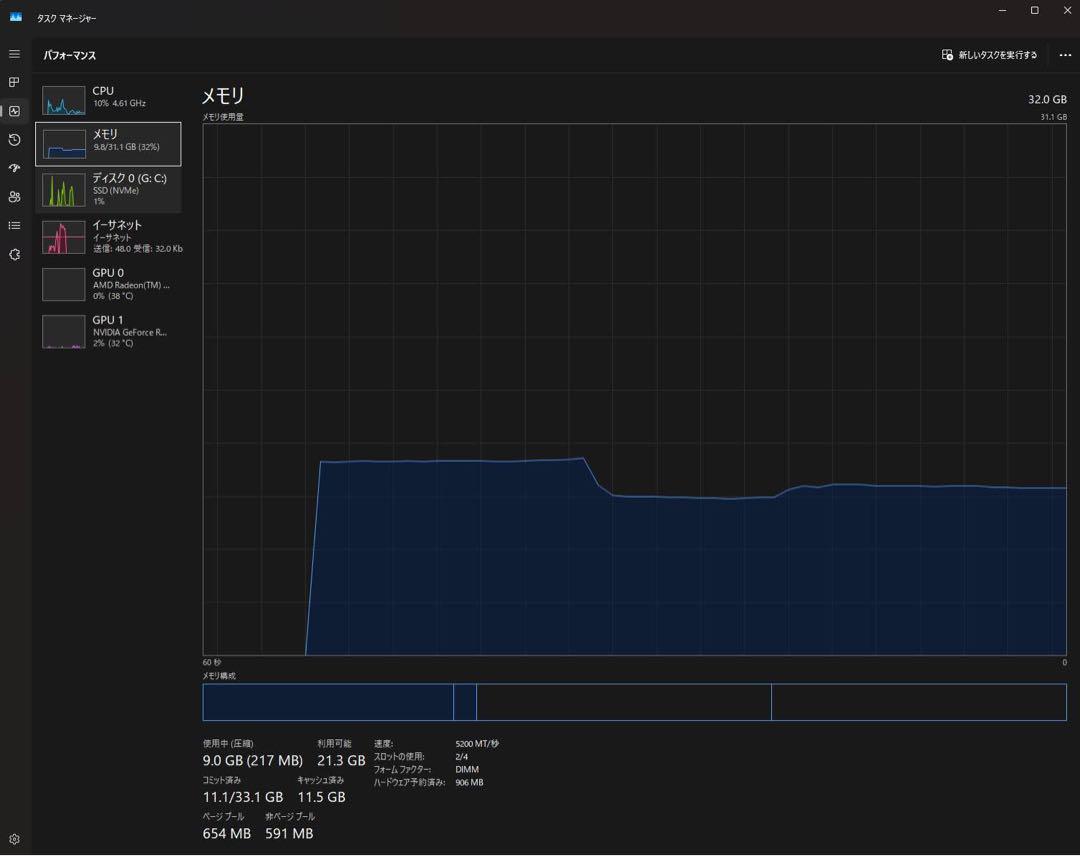Click in-use segment of memory composition bar
Image resolution: width=1080 pixels, height=856 pixels.
[x=327, y=702]
